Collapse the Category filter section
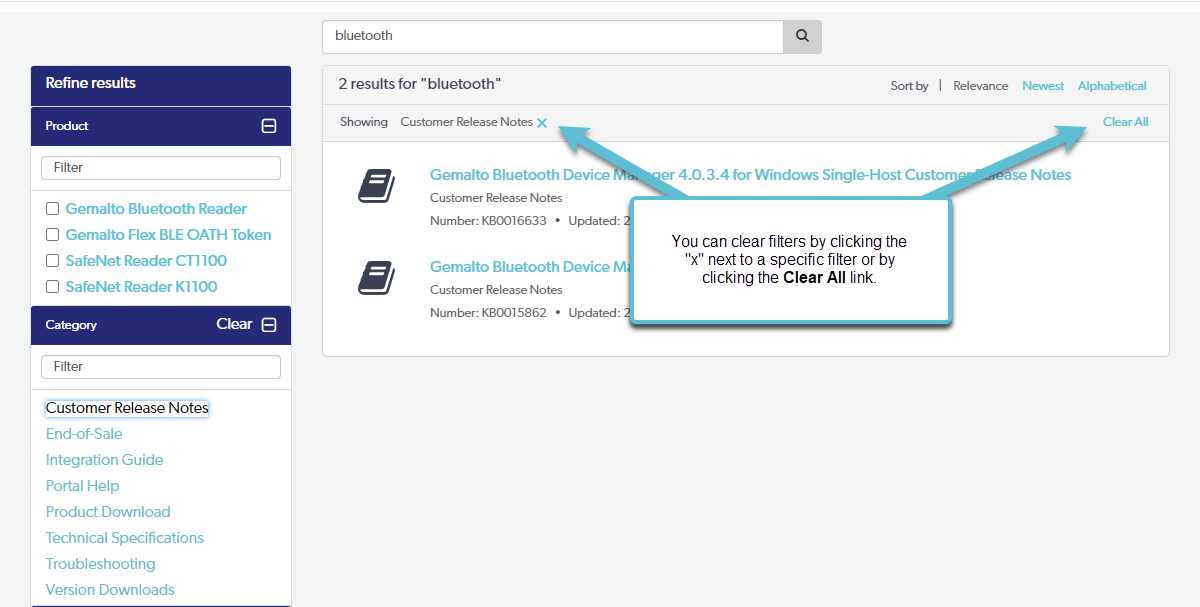This screenshot has height=607, width=1200. 268,324
